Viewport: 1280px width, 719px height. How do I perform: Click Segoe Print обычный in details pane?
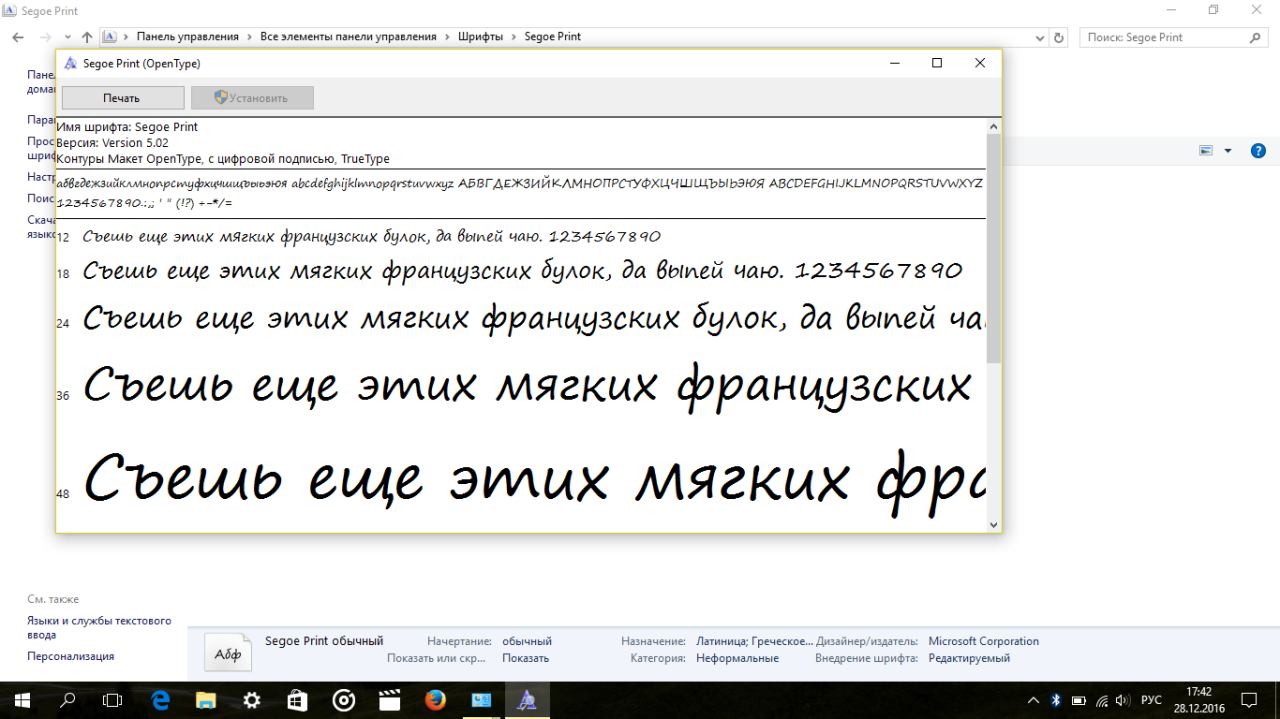coord(324,641)
